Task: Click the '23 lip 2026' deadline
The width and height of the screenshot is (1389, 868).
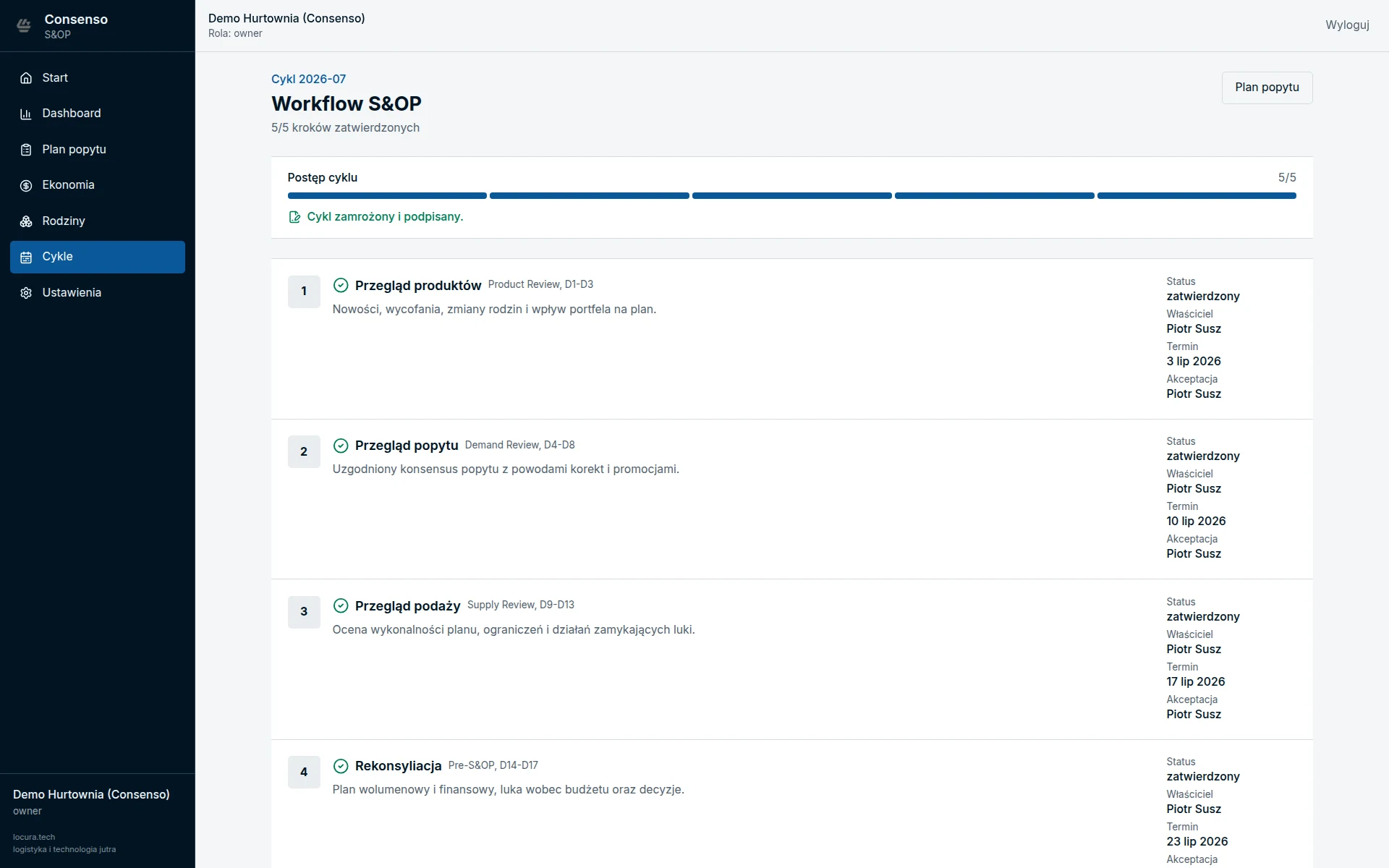Action: click(1197, 841)
